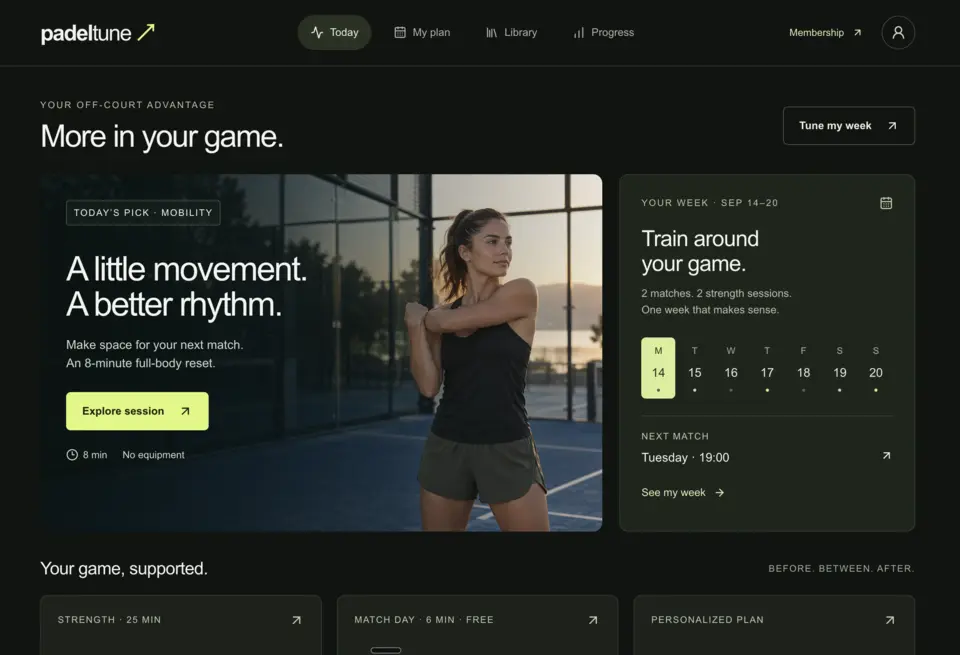Click the 'BEFORE. BETWEEN. AFTER.' text

click(841, 569)
